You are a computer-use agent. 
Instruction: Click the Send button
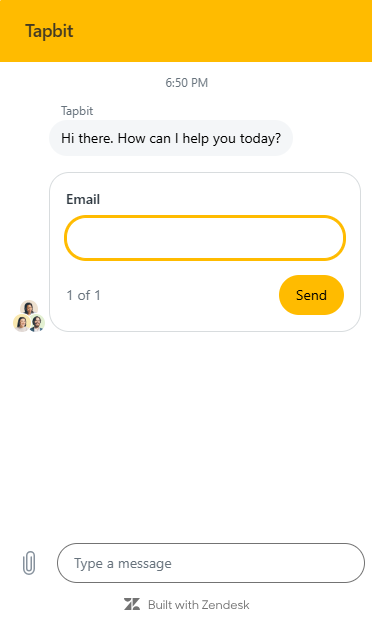(311, 295)
